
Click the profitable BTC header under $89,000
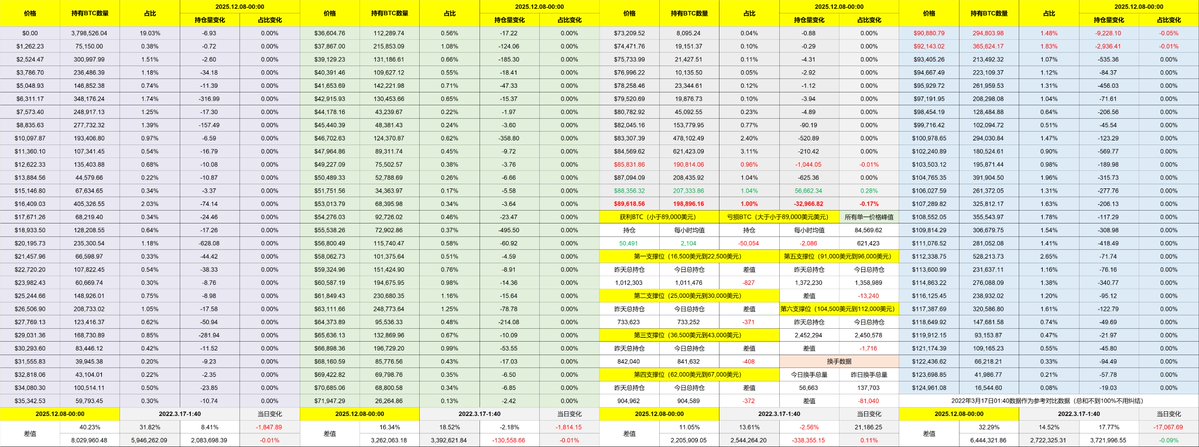(x=660, y=218)
